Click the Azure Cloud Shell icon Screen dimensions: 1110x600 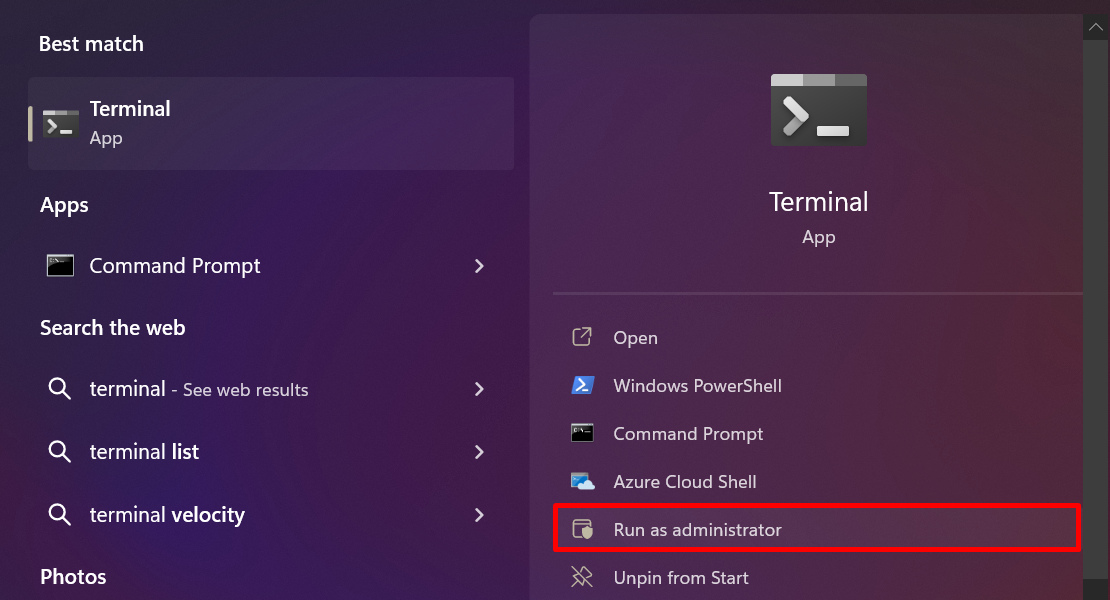(x=583, y=481)
